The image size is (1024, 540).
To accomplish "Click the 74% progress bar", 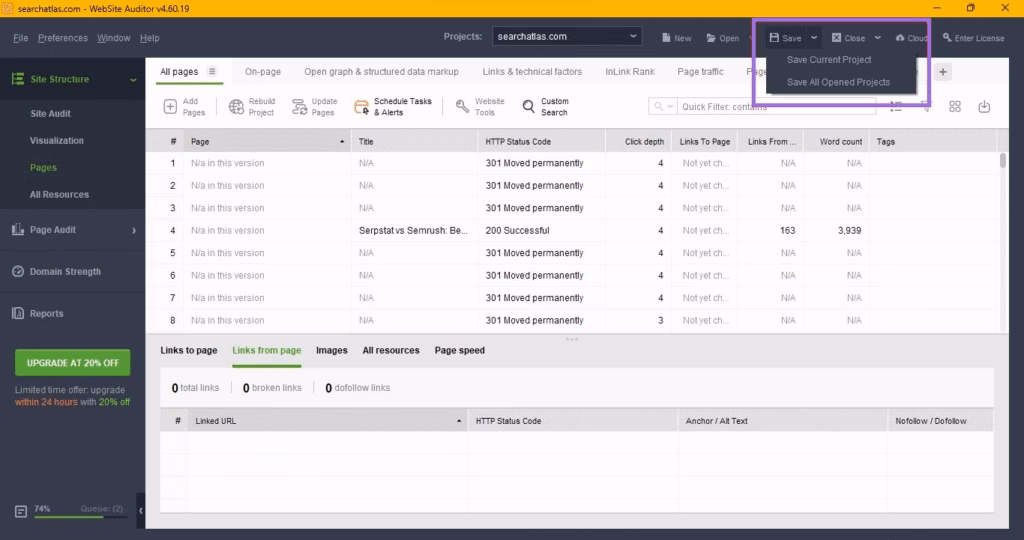I will coord(80,516).
